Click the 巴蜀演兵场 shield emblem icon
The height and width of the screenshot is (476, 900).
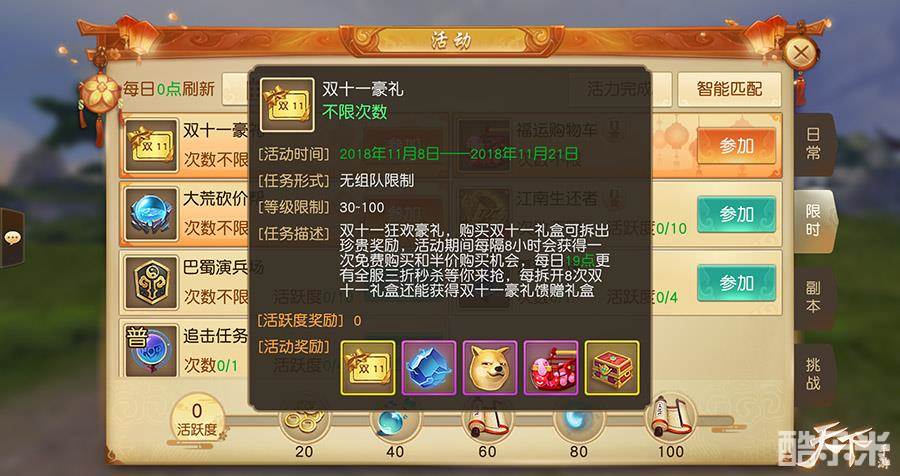[151, 282]
